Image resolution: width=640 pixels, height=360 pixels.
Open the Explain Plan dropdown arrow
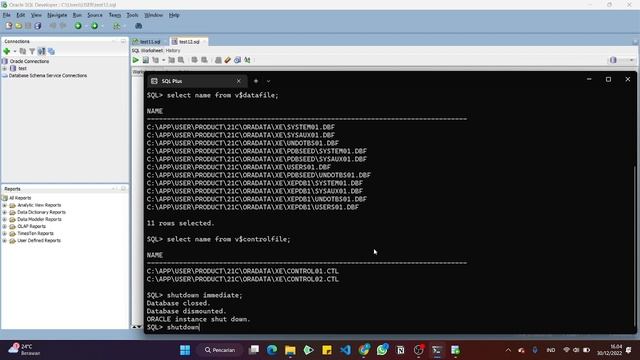pos(163,60)
